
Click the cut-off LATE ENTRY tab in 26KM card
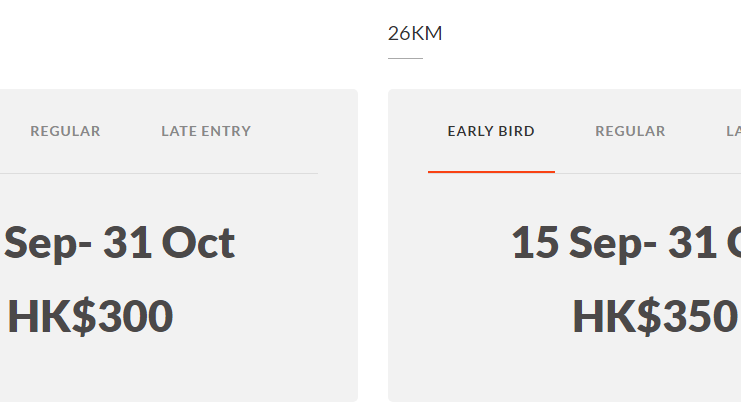(733, 131)
